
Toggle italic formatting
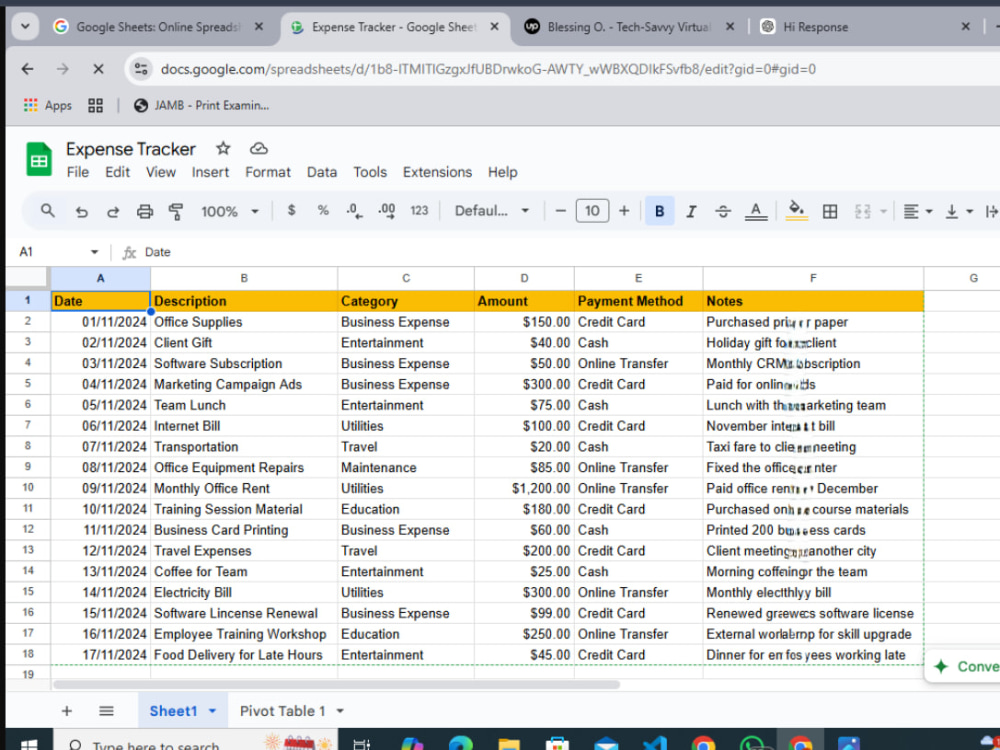(x=691, y=211)
